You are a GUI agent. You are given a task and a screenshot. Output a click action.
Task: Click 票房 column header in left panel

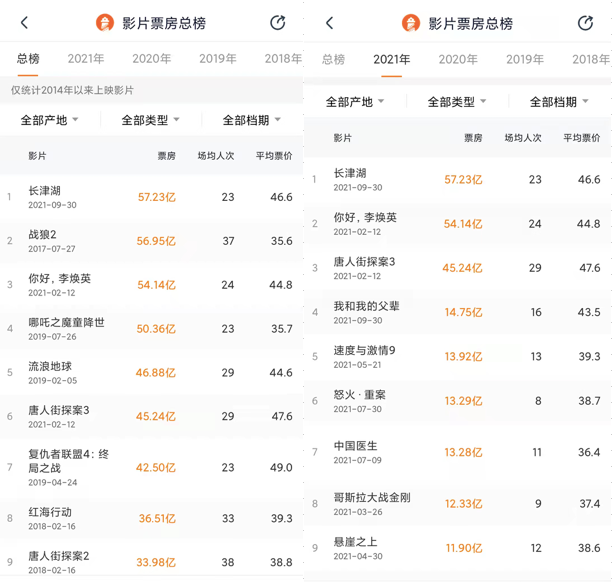click(x=167, y=156)
